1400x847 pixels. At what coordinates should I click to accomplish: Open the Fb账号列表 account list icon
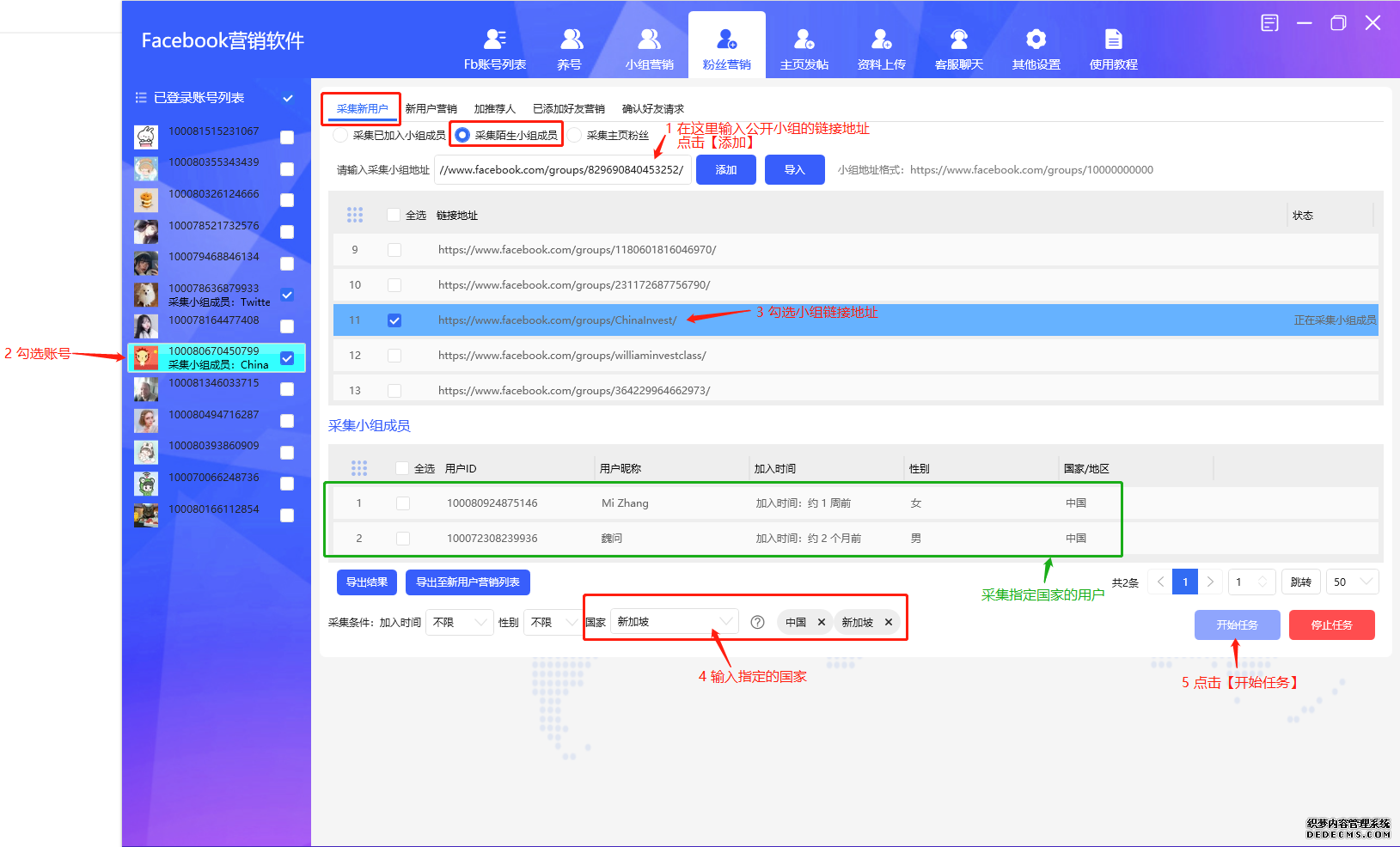[495, 40]
